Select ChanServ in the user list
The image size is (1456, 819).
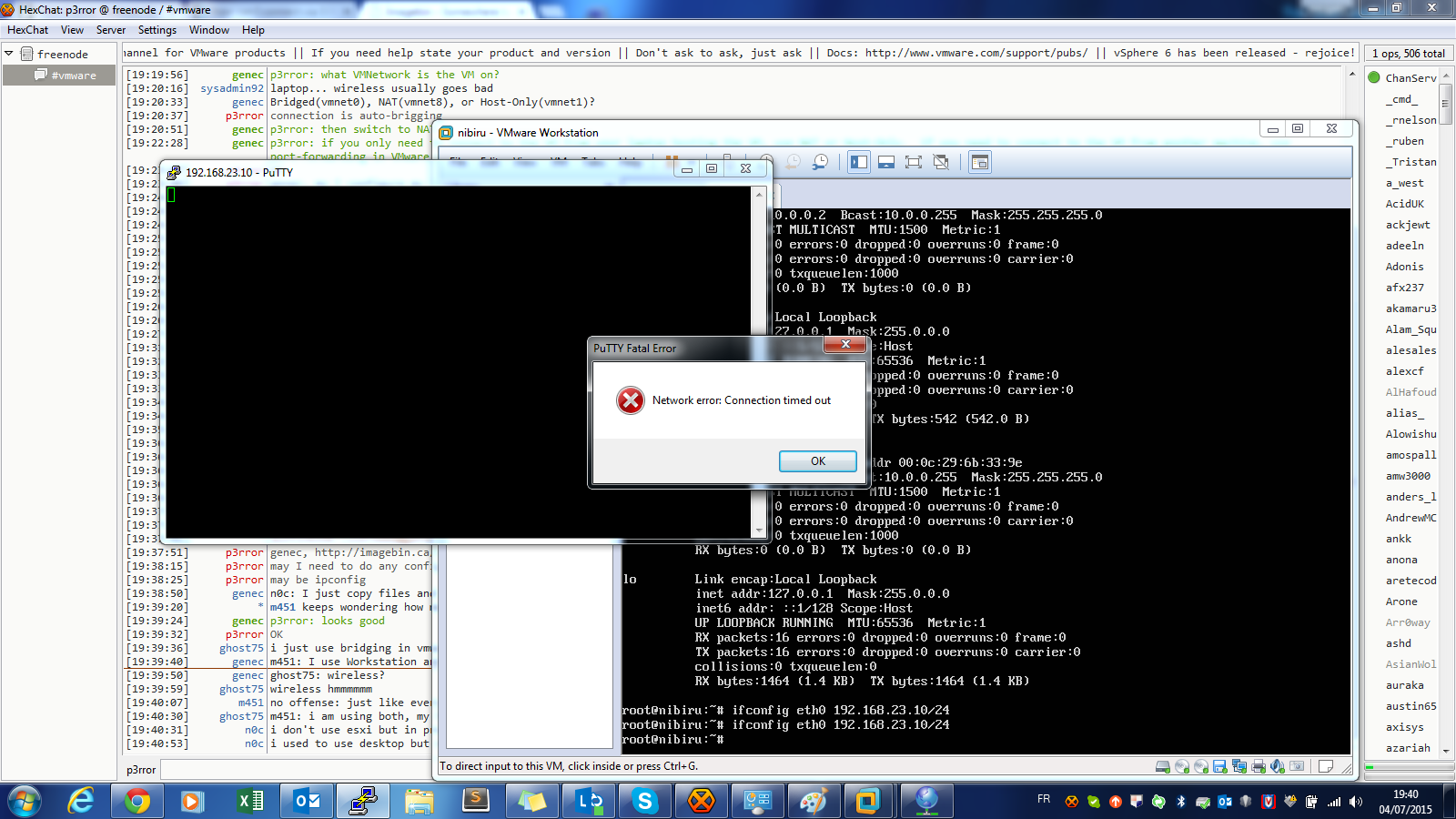click(x=1410, y=78)
